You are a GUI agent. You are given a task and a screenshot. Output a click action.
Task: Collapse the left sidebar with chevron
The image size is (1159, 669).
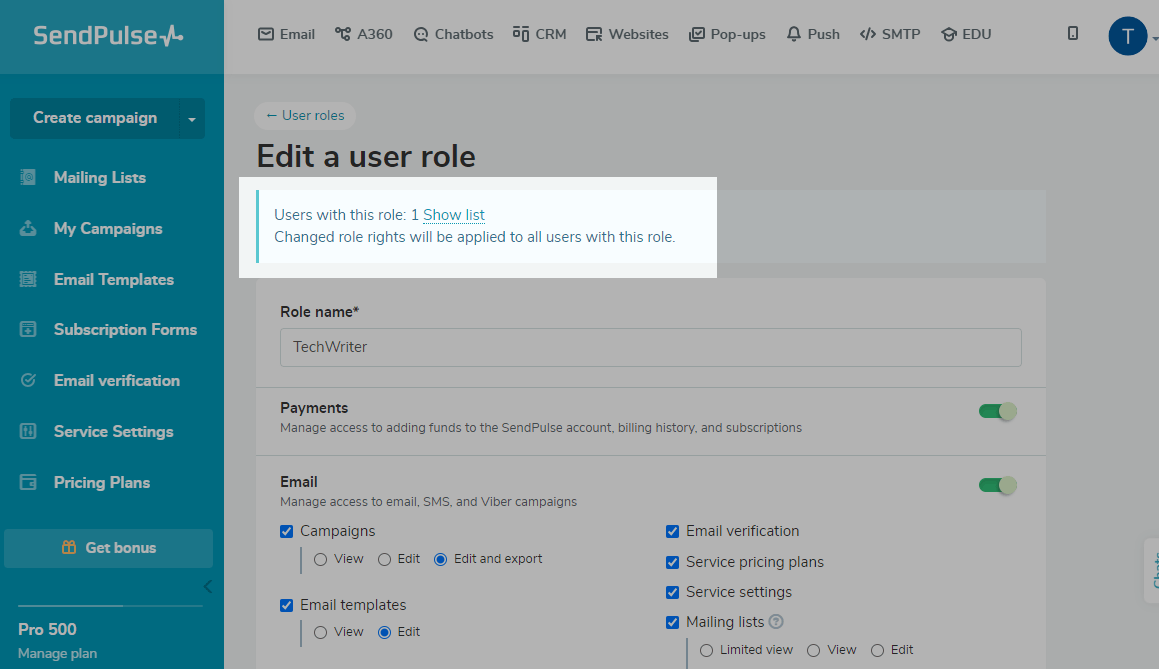(x=207, y=586)
